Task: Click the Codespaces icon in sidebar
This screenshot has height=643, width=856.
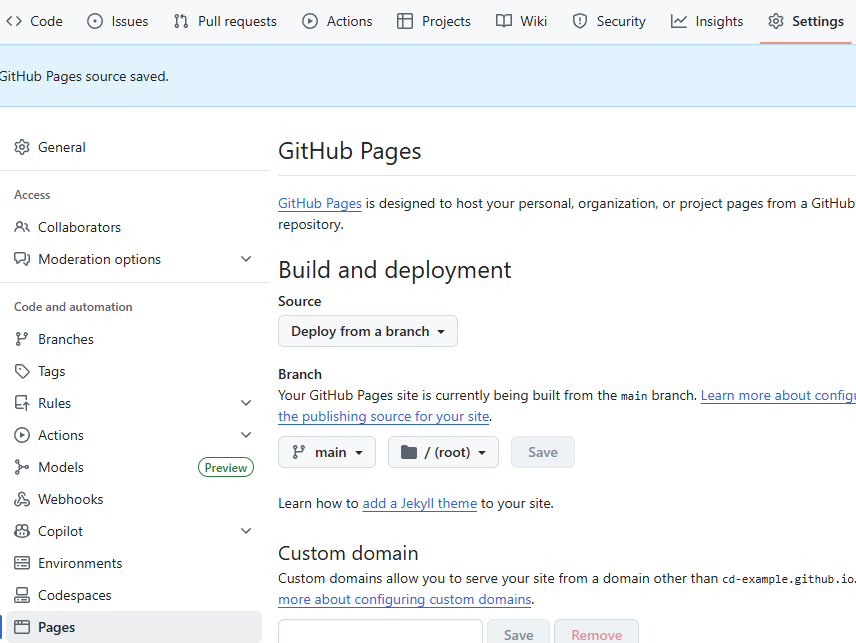Action: 22,596
